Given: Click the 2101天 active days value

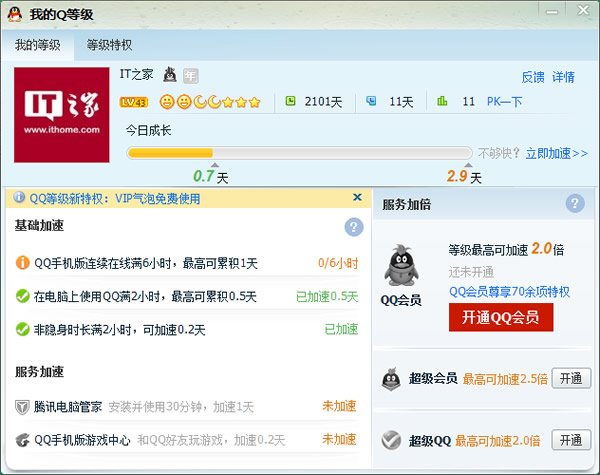Looking at the screenshot, I should pyautogui.click(x=323, y=102).
